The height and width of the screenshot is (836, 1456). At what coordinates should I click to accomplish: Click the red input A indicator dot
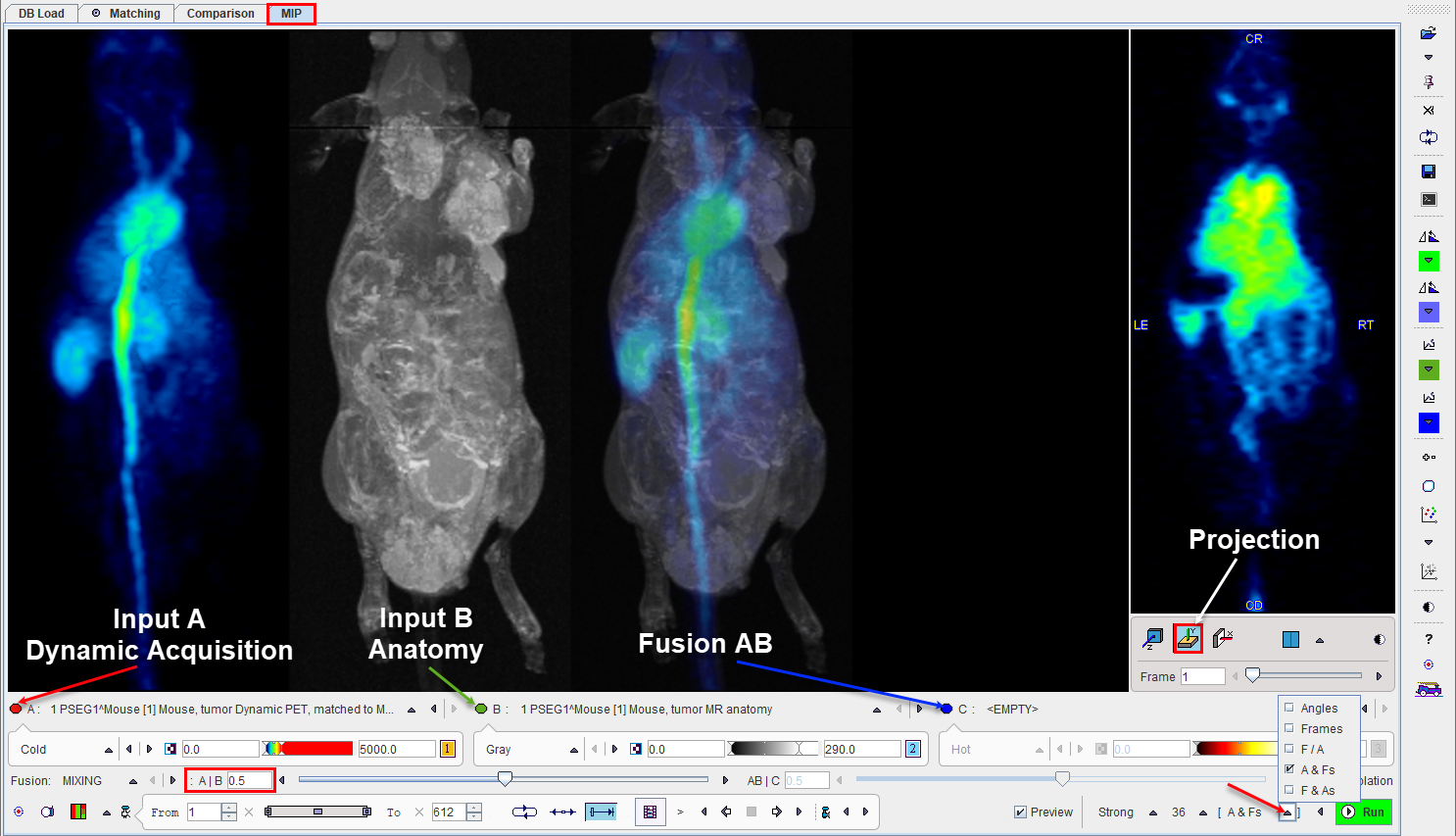[16, 709]
